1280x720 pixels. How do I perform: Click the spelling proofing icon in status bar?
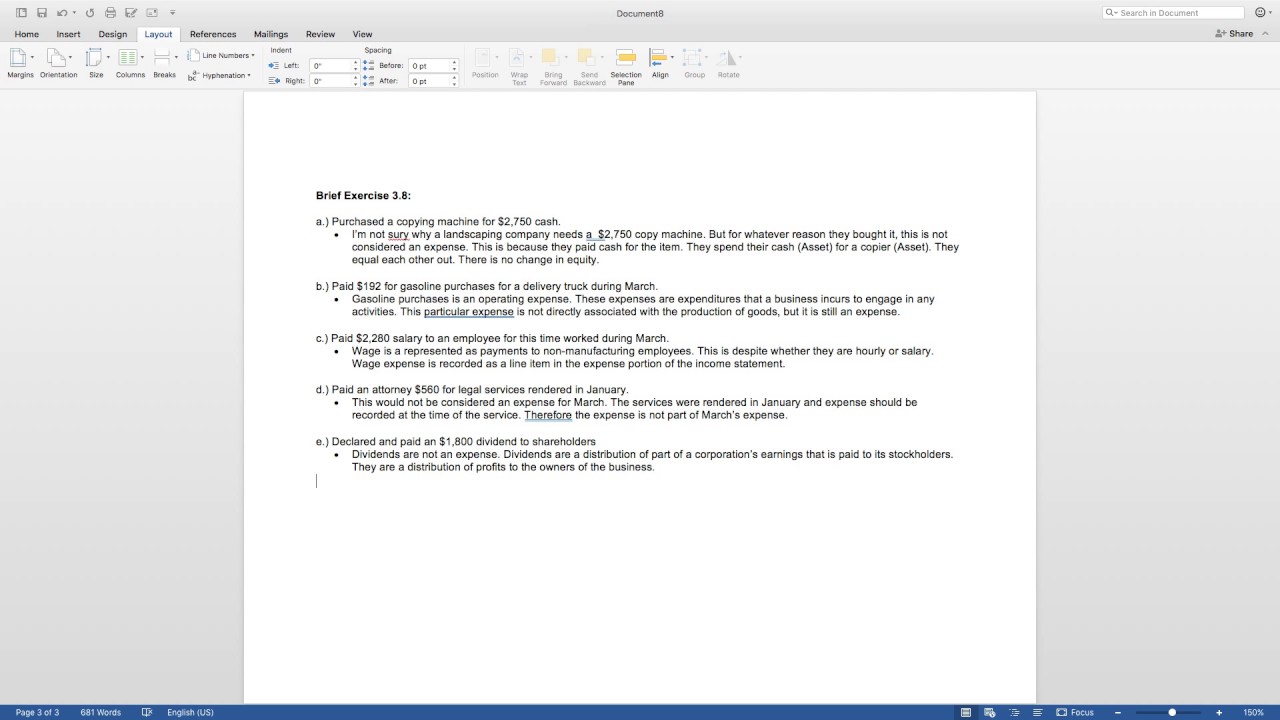147,712
